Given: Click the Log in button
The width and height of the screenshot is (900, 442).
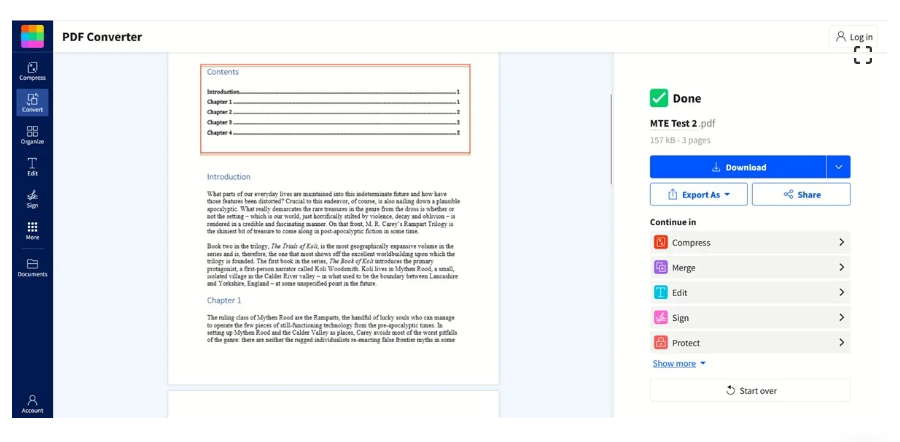Looking at the screenshot, I should point(854,37).
